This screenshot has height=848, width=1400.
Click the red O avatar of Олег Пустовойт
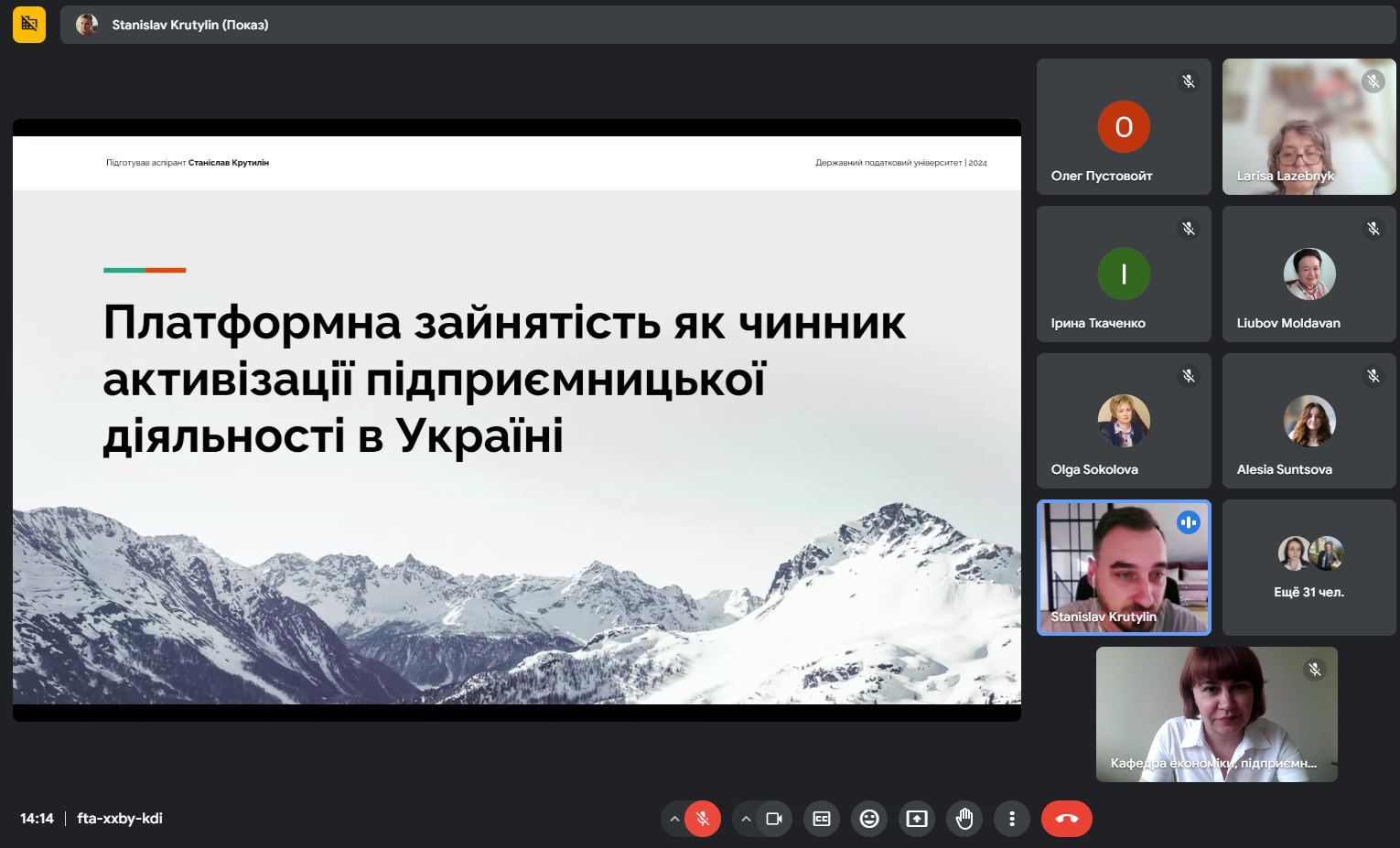(1124, 127)
